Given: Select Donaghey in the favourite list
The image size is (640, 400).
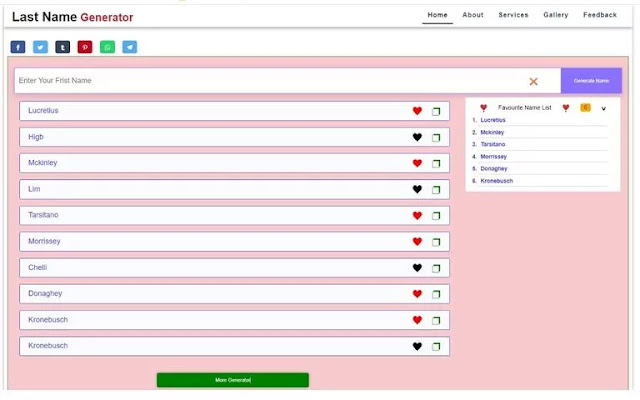Looking at the screenshot, I should coord(493,168).
